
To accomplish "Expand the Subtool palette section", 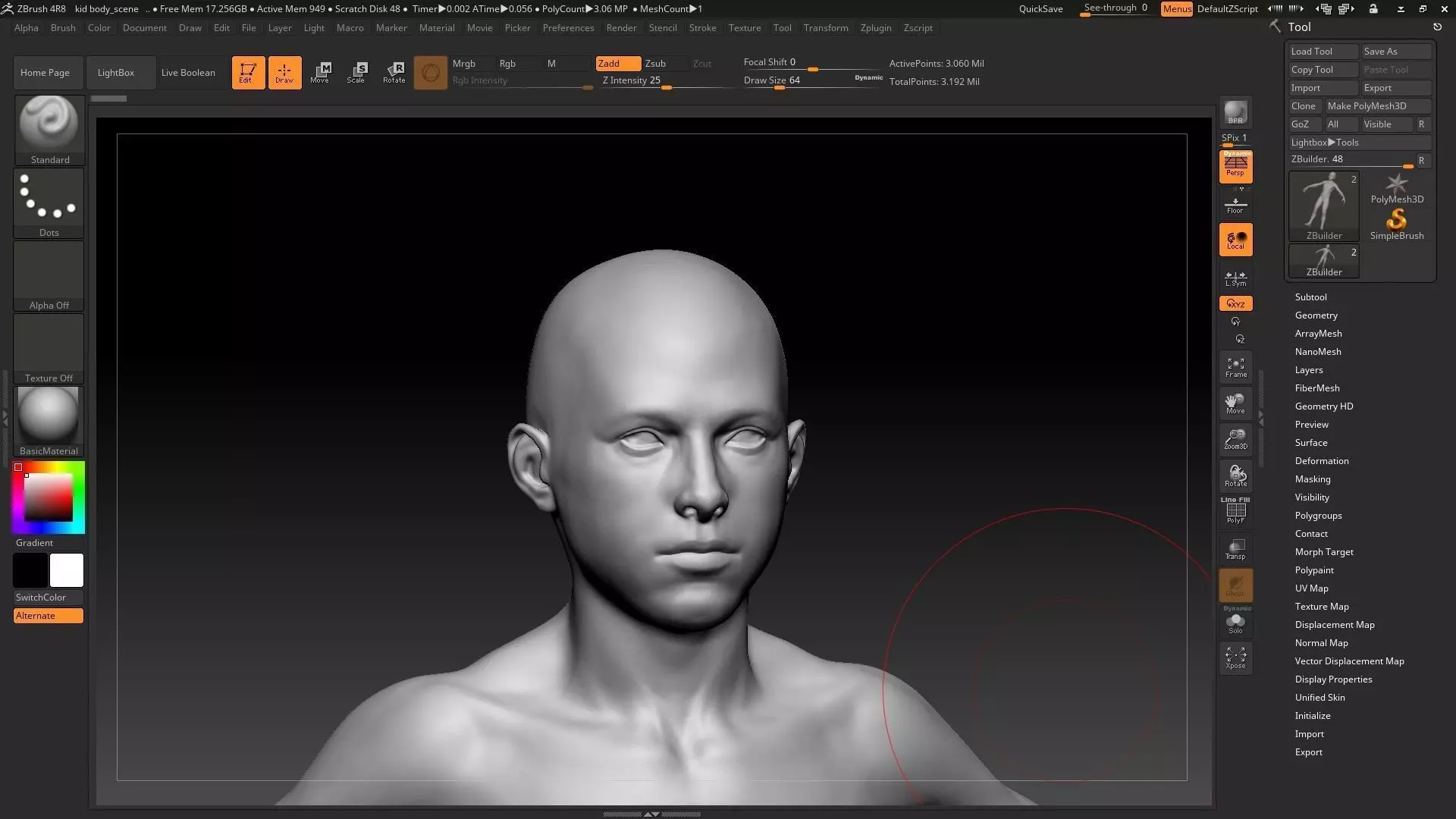I will (1310, 297).
